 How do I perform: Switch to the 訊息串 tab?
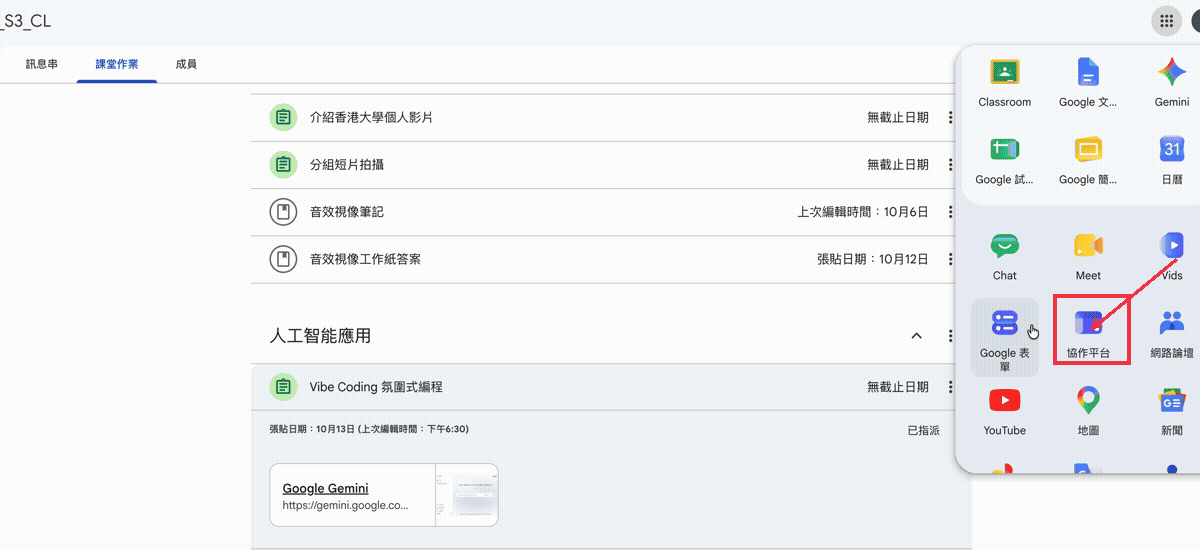pyautogui.click(x=42, y=64)
